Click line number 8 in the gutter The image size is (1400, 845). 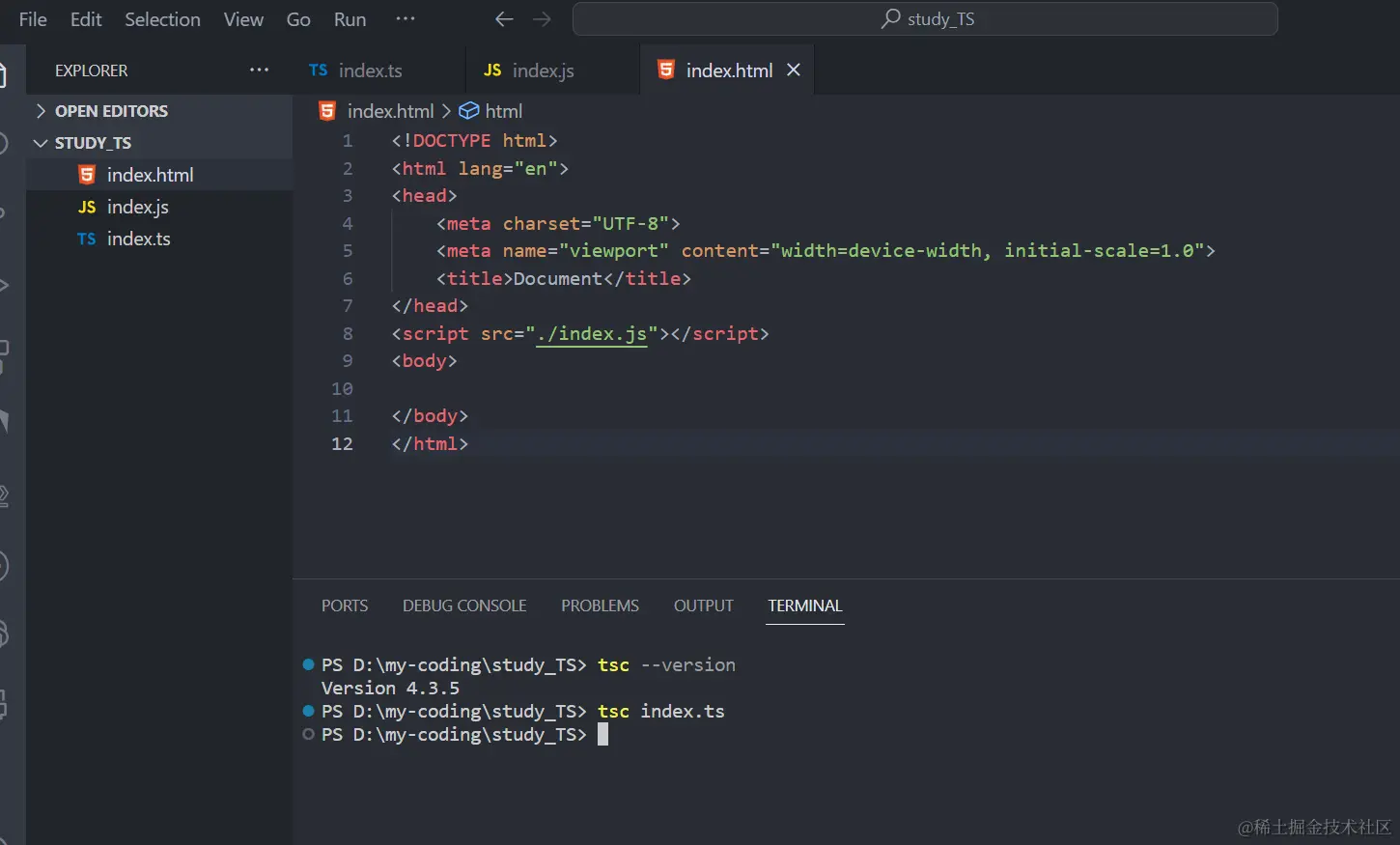(x=348, y=334)
